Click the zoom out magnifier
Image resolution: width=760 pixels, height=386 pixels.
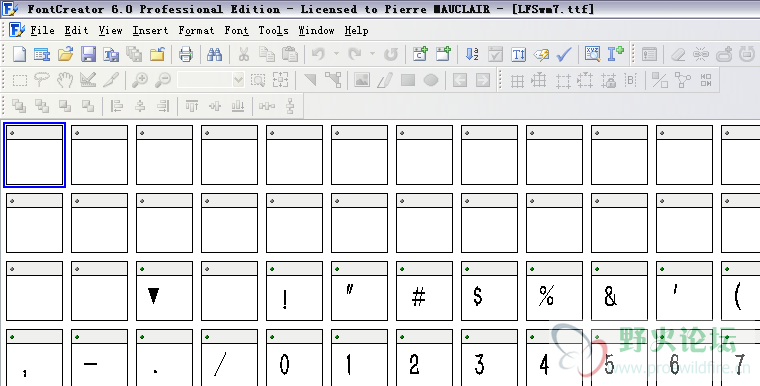pyautogui.click(x=163, y=80)
